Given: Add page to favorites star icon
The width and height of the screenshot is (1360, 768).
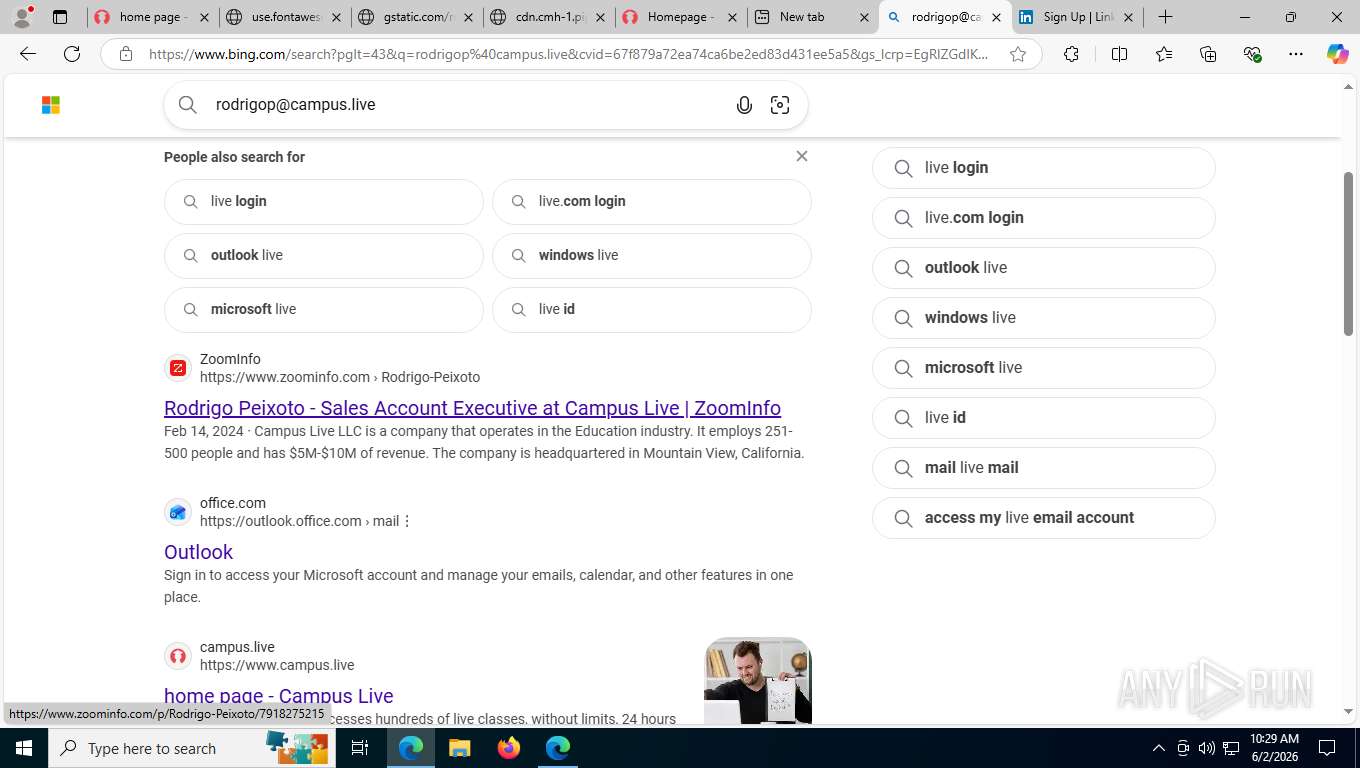Looking at the screenshot, I should (1018, 54).
